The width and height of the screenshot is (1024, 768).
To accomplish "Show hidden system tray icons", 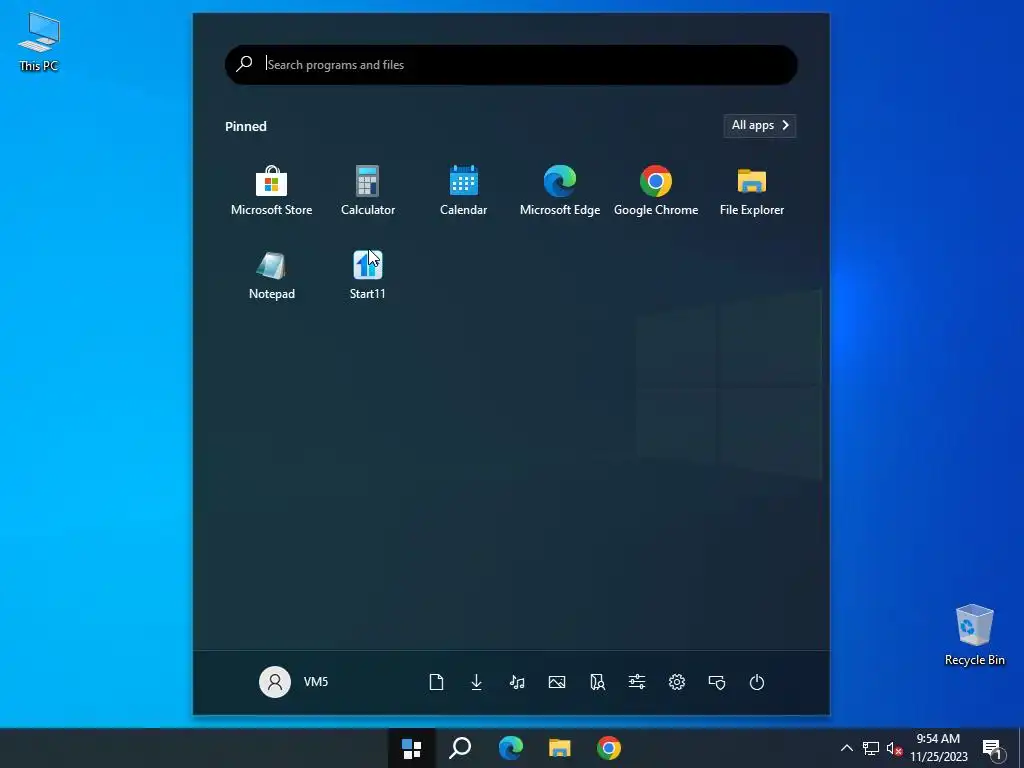I will click(x=846, y=748).
